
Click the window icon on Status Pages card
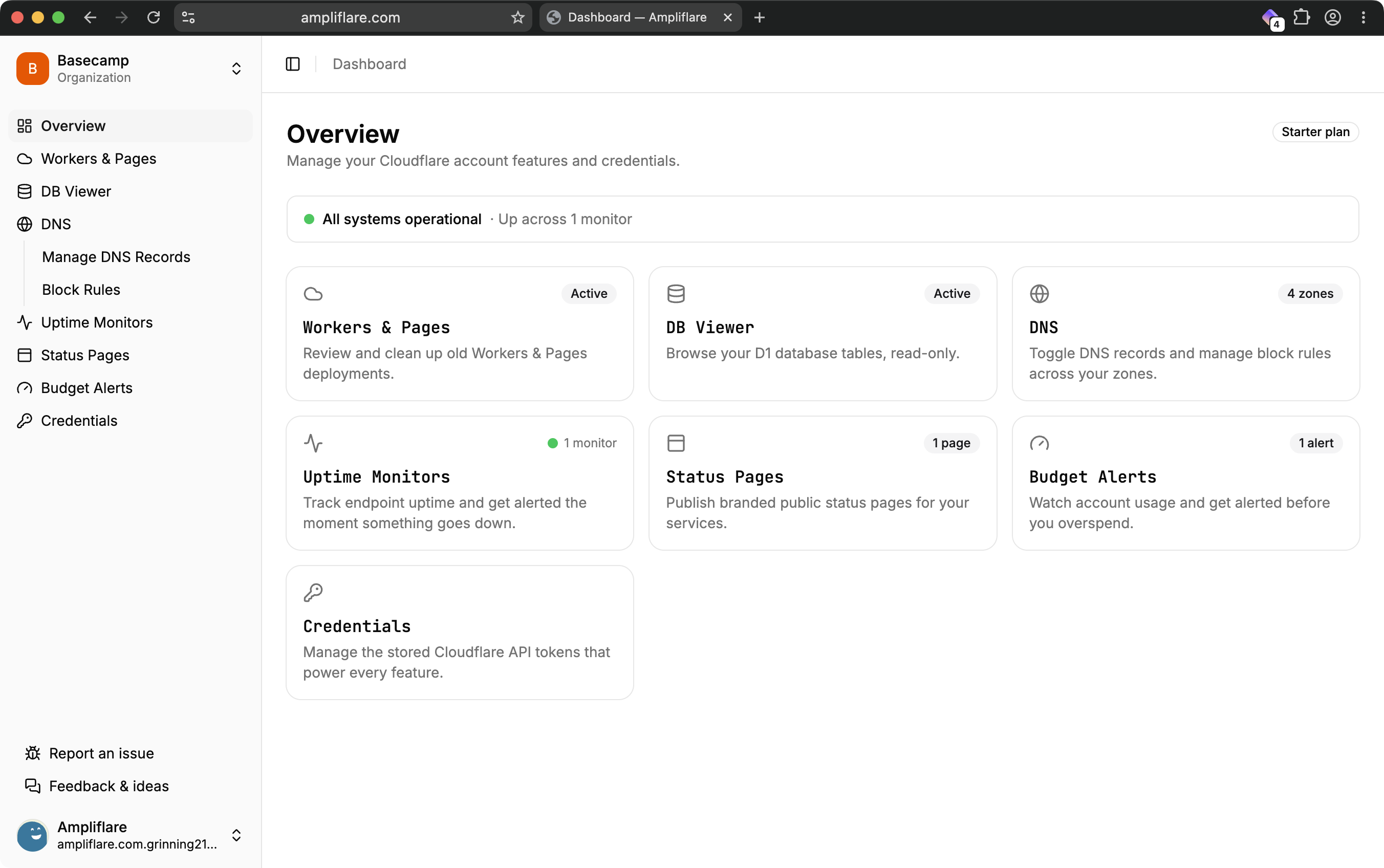coord(676,443)
